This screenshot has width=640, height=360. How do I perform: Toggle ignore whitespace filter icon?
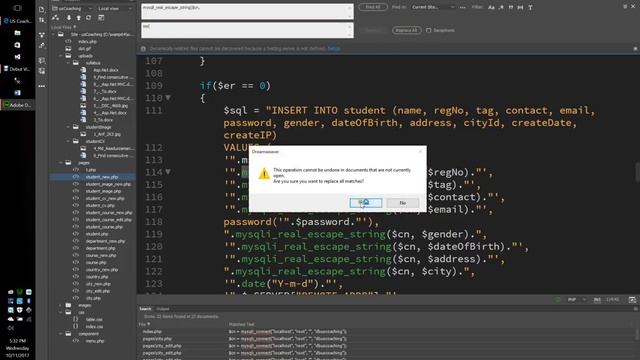[x=520, y=7]
